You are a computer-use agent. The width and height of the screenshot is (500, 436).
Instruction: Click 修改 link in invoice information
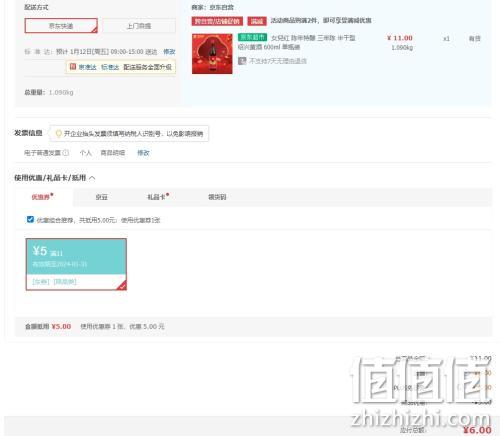point(143,153)
